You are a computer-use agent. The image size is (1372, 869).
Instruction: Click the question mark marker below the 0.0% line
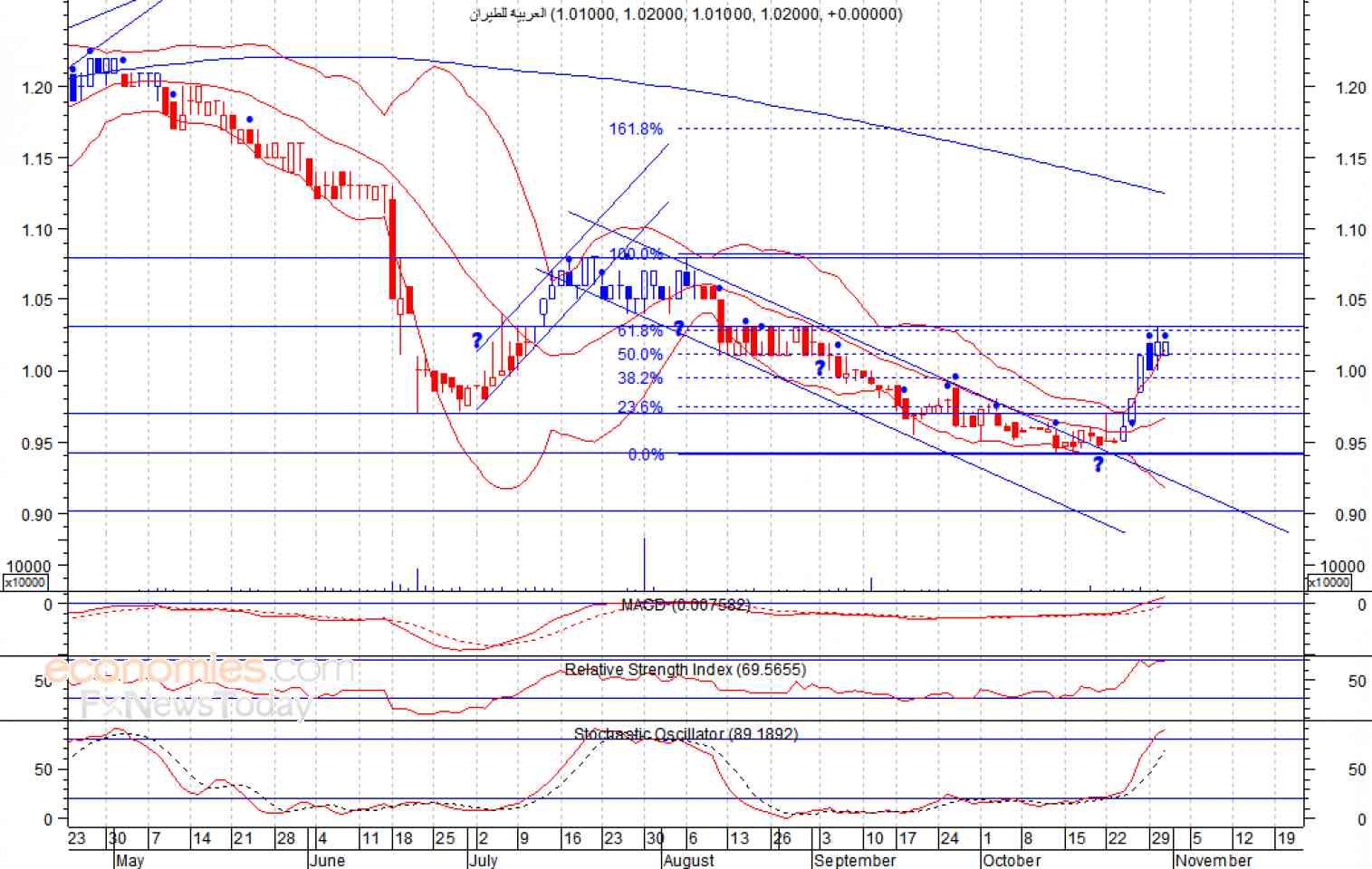[x=1099, y=465]
